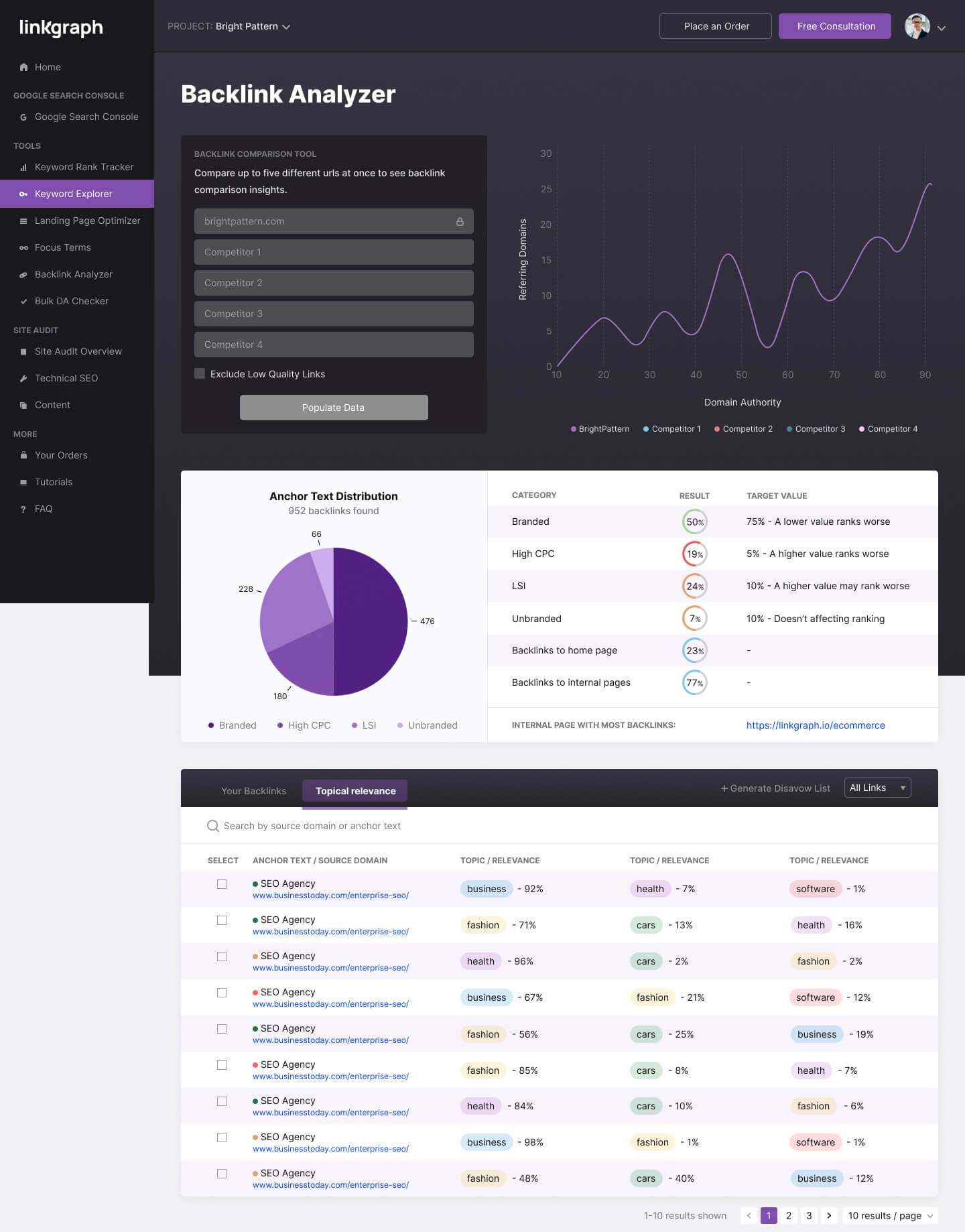Switch to the Your Backlinks tab
Image resolution: width=965 pixels, height=1232 pixels.
pyautogui.click(x=253, y=791)
